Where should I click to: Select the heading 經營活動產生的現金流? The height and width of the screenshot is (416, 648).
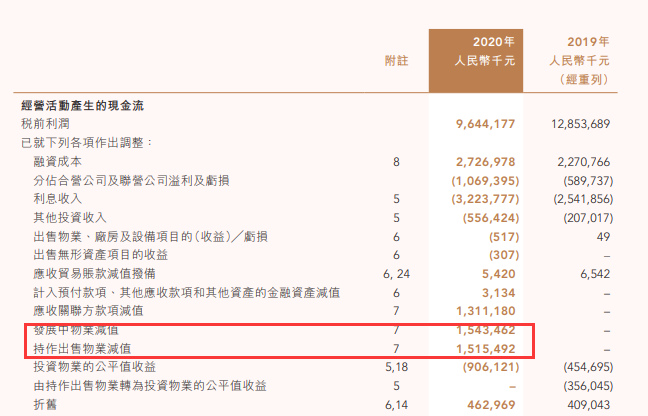tap(83, 106)
